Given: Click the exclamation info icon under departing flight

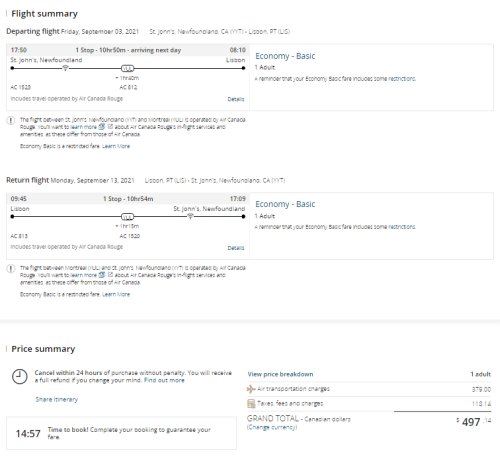Looking at the screenshot, I should point(11,120).
